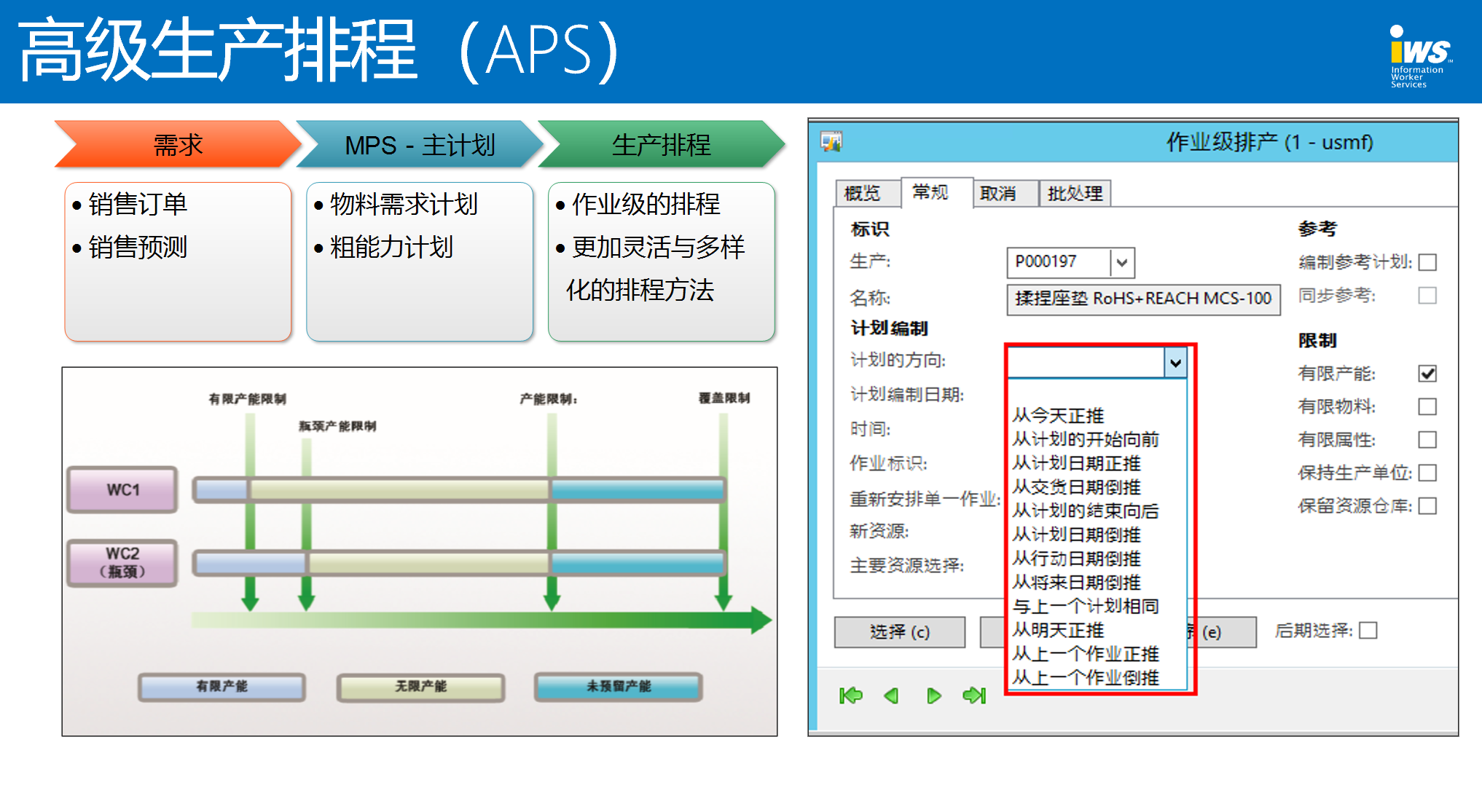
Task: Click the 名称 field 揉捏座垫 RoHS+REACH MCS-100
Action: 1143,299
